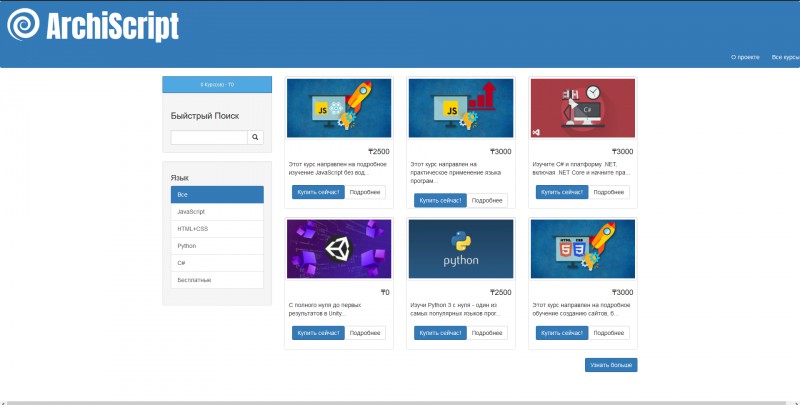Click the ₸3000 price under HTML5 CSS3 thumbnail

tap(622, 292)
